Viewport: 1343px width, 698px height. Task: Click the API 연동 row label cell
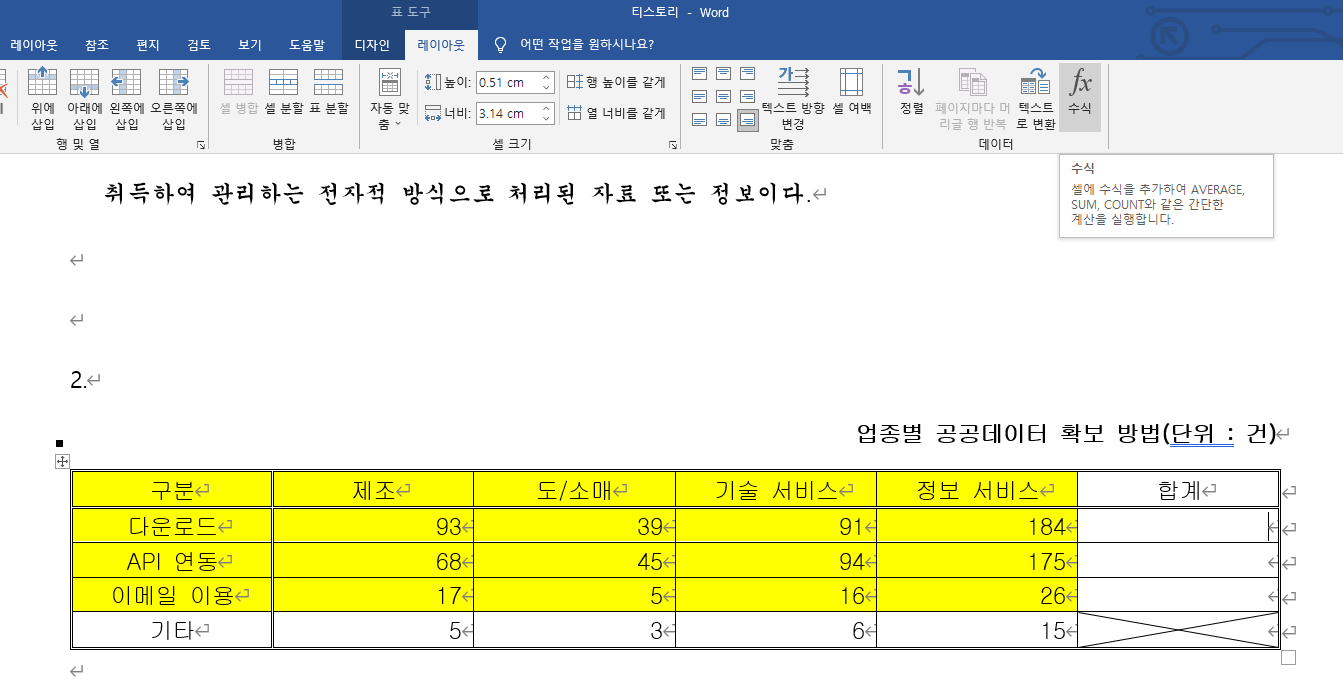(x=172, y=561)
